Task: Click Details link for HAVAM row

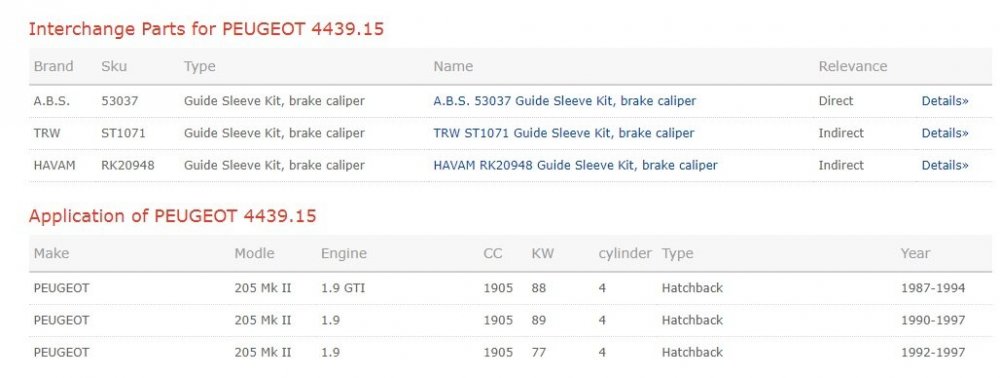Action: coord(945,165)
